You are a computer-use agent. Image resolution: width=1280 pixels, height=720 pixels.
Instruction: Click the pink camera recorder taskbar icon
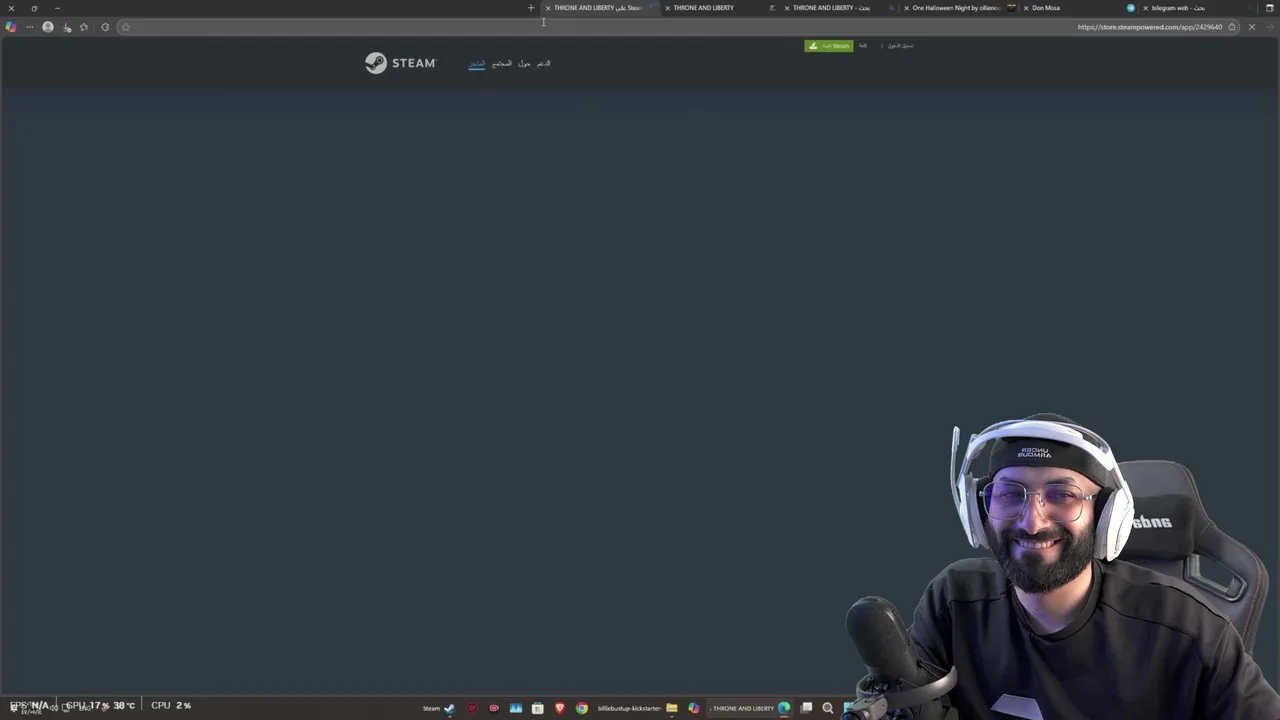(494, 708)
